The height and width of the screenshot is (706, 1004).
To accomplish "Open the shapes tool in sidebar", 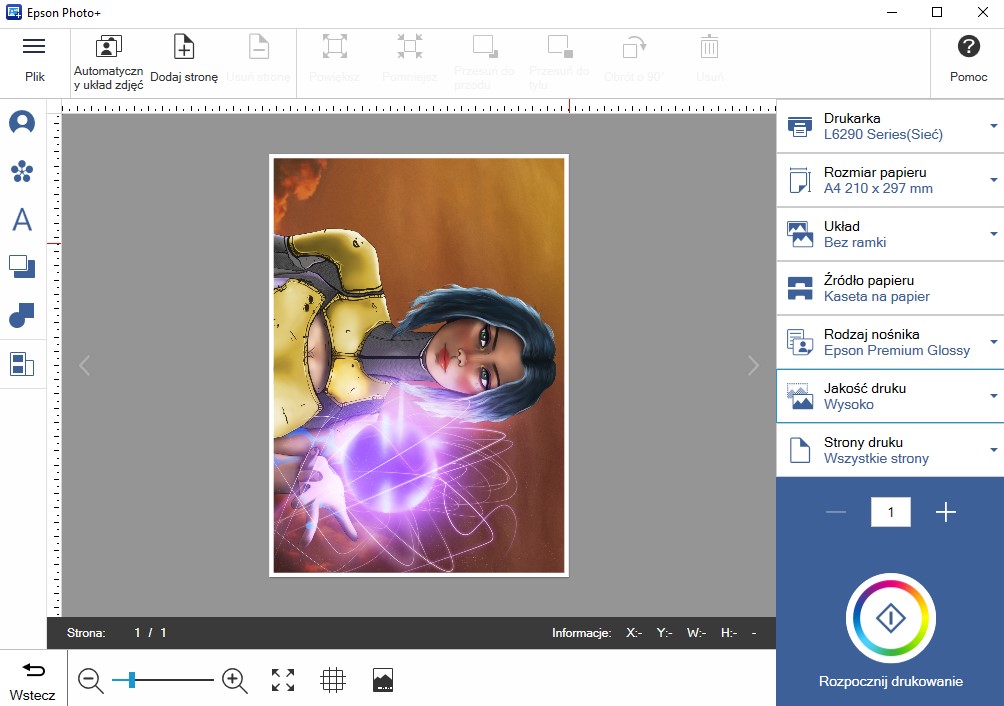I will click(x=22, y=316).
